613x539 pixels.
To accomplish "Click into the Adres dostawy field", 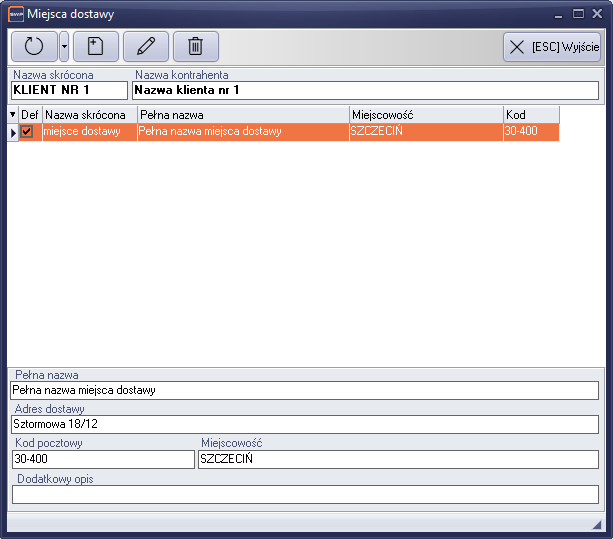I will pyautogui.click(x=304, y=424).
